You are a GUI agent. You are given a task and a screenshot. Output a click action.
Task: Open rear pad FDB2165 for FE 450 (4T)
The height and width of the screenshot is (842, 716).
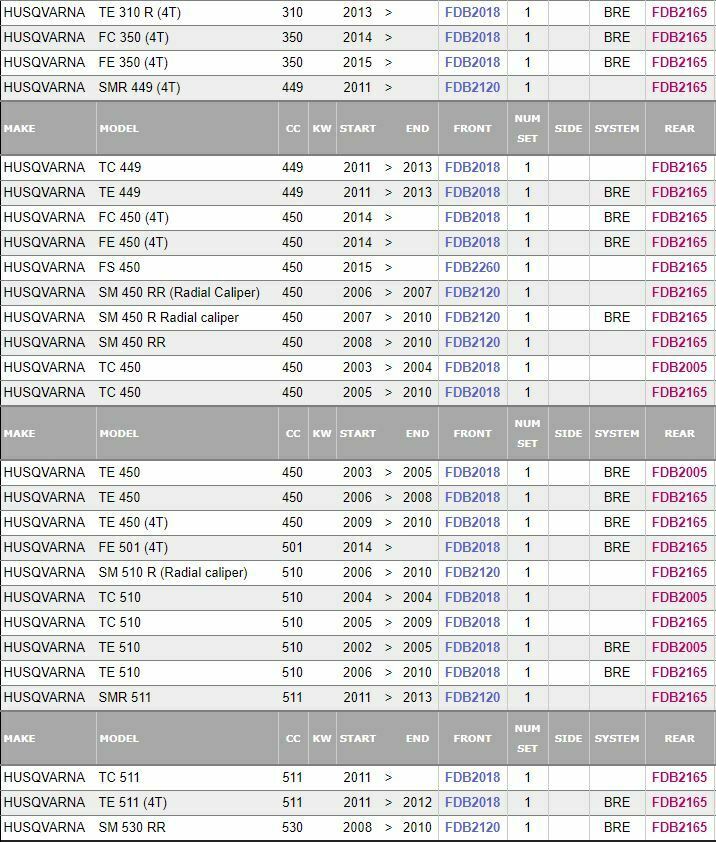(679, 242)
